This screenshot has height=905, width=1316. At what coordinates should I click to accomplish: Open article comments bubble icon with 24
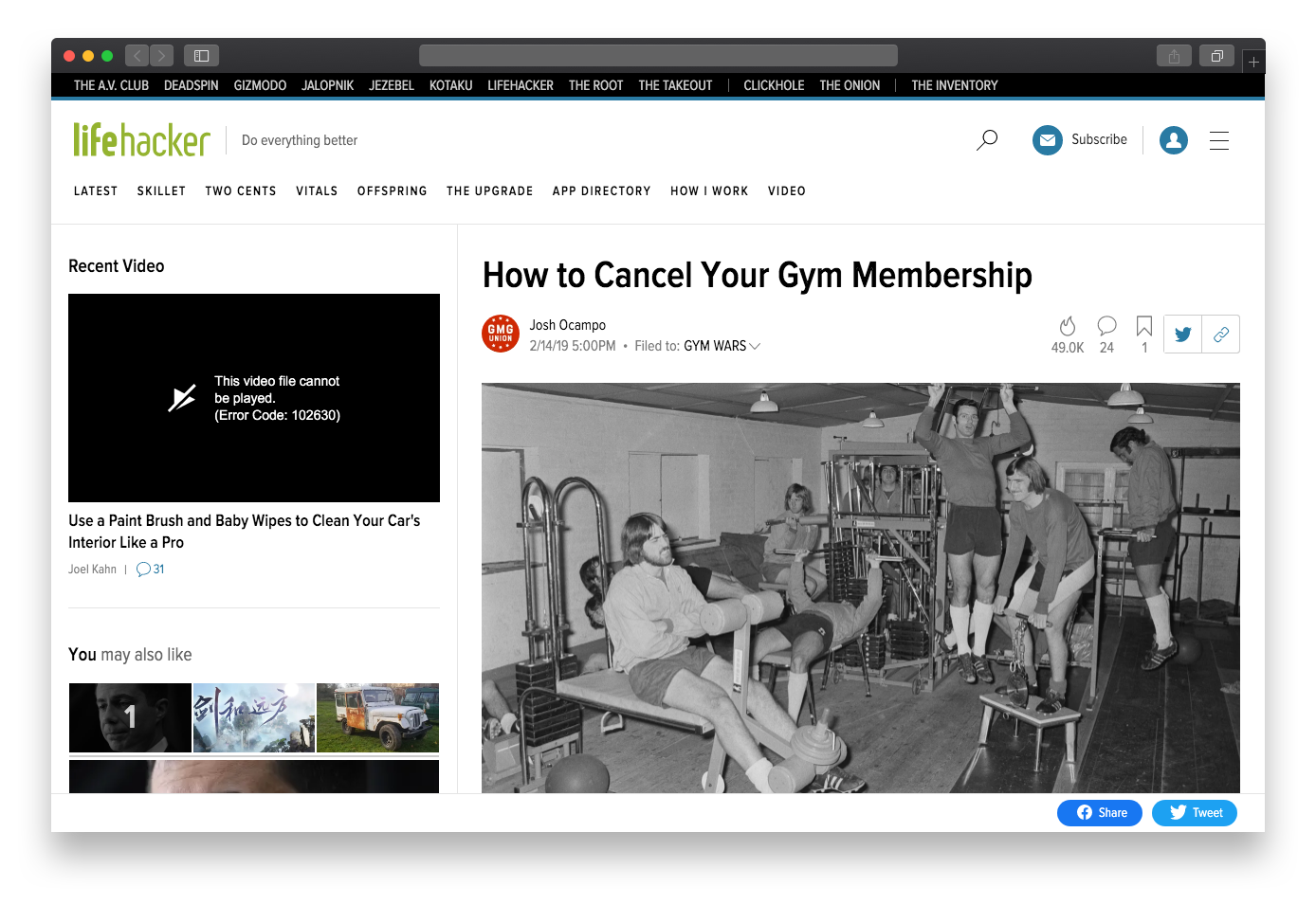(1106, 326)
